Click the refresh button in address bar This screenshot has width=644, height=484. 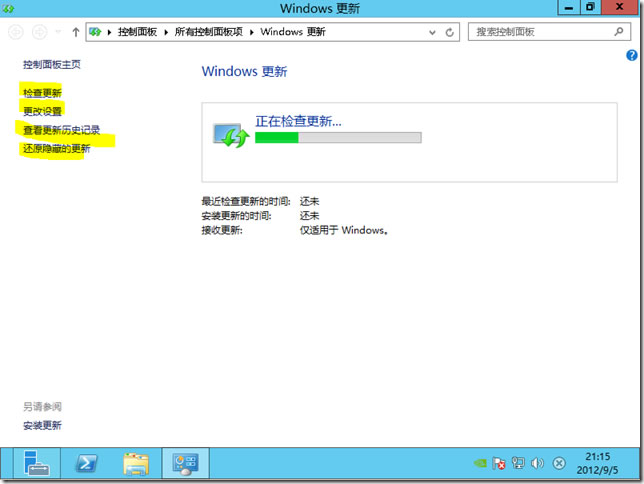450,32
